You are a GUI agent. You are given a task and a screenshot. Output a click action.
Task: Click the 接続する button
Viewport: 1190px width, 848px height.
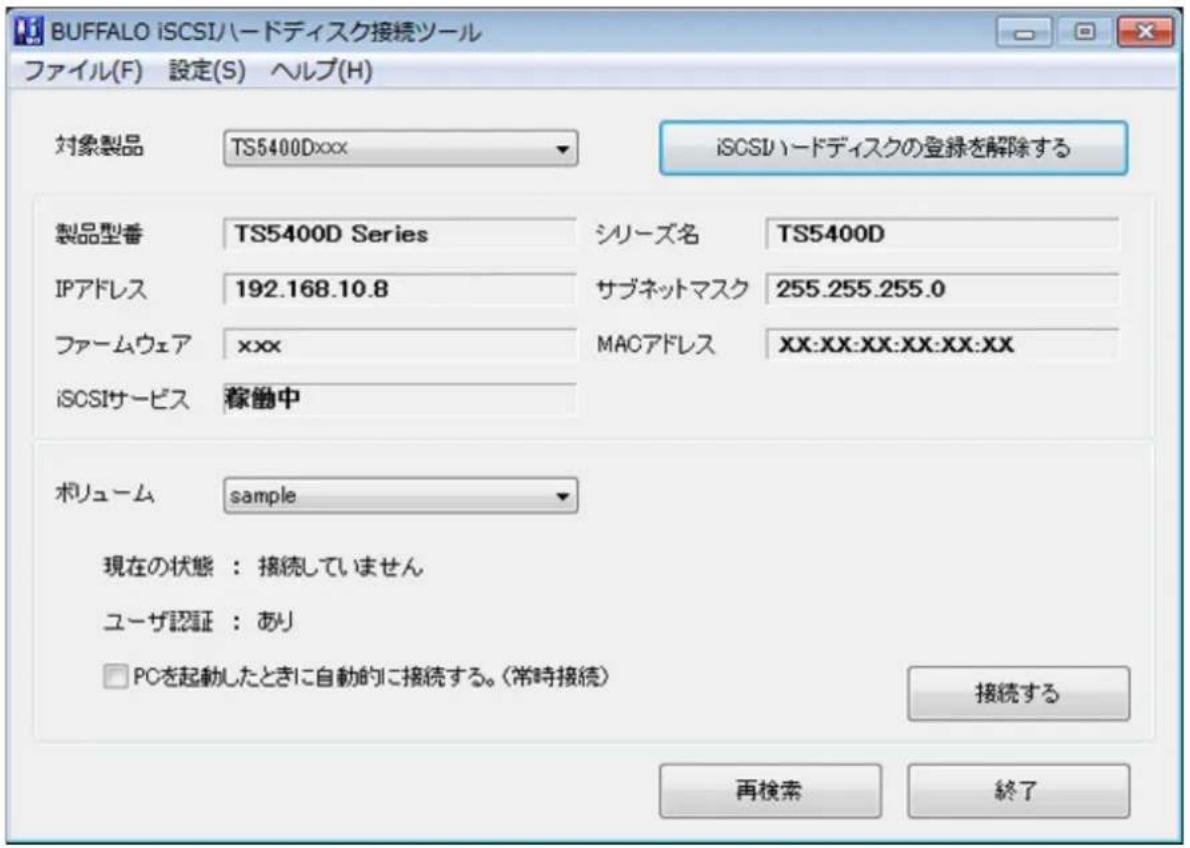pyautogui.click(x=1018, y=694)
